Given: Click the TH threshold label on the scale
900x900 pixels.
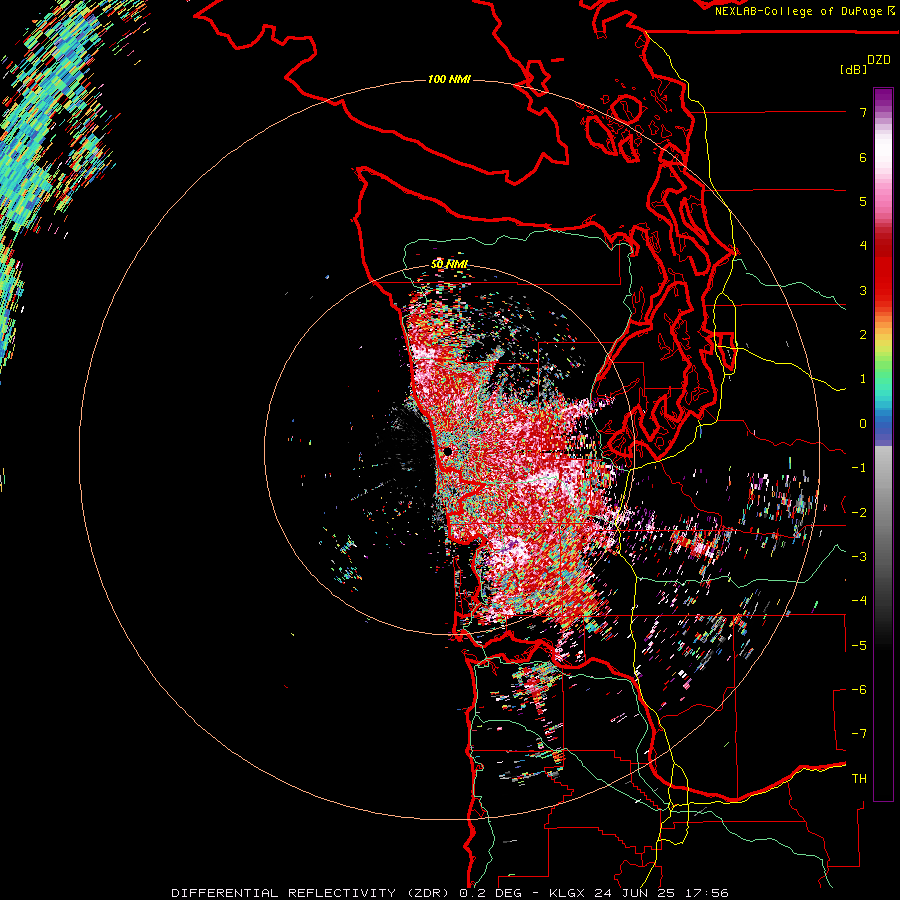Looking at the screenshot, I should [859, 778].
